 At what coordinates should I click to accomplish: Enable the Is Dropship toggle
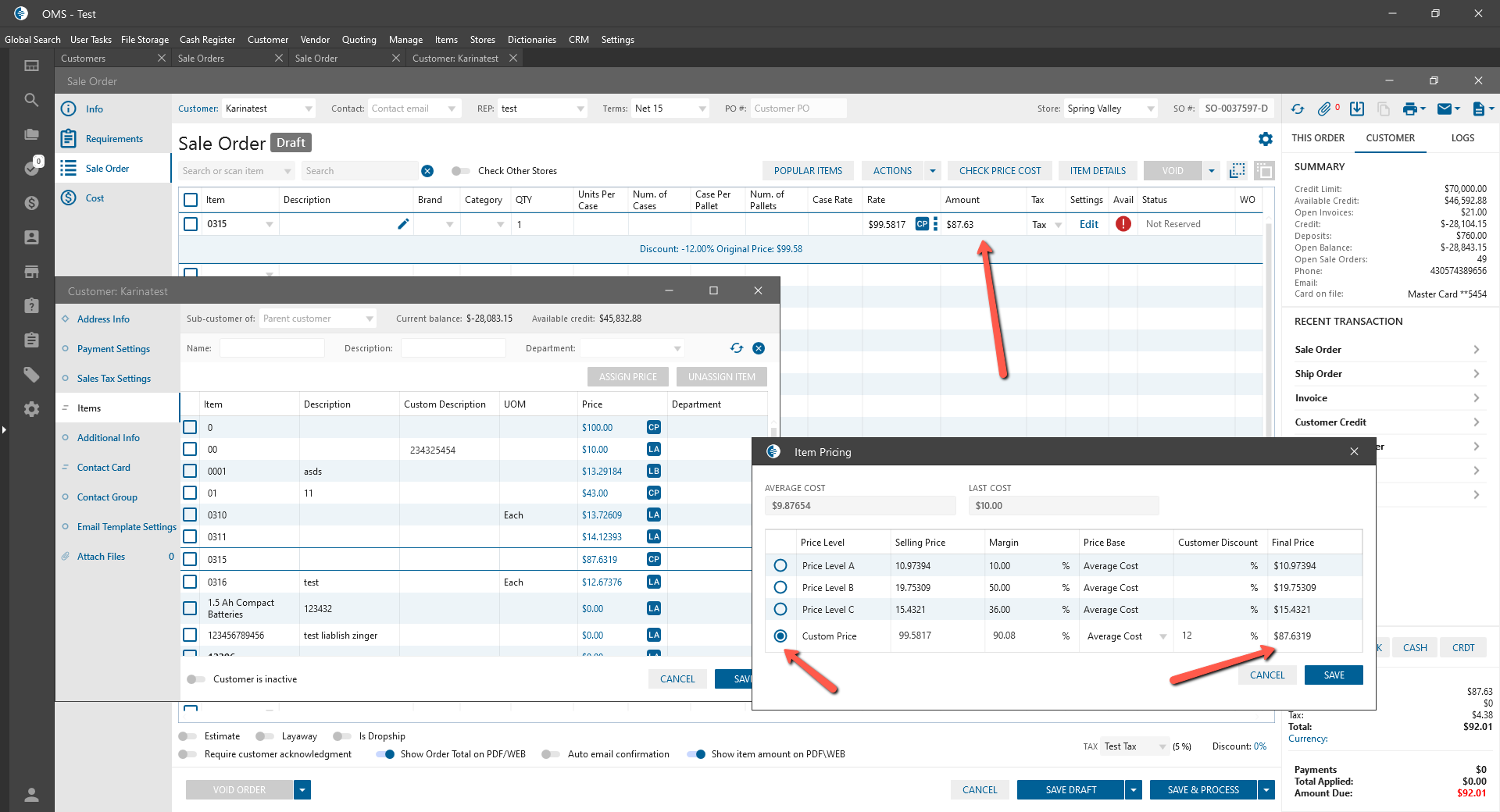[341, 736]
